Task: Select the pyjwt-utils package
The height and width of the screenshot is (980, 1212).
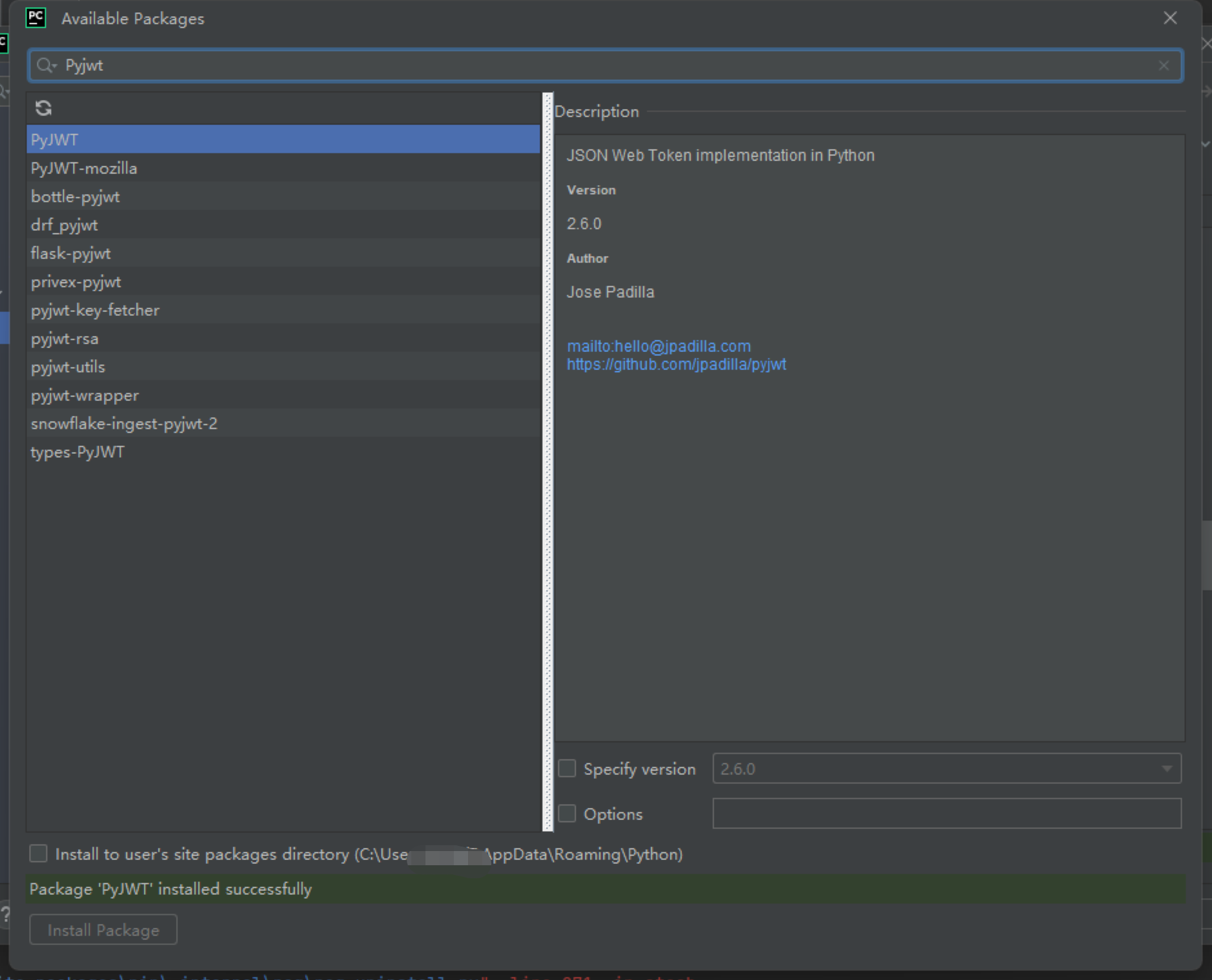Action: tap(283, 366)
